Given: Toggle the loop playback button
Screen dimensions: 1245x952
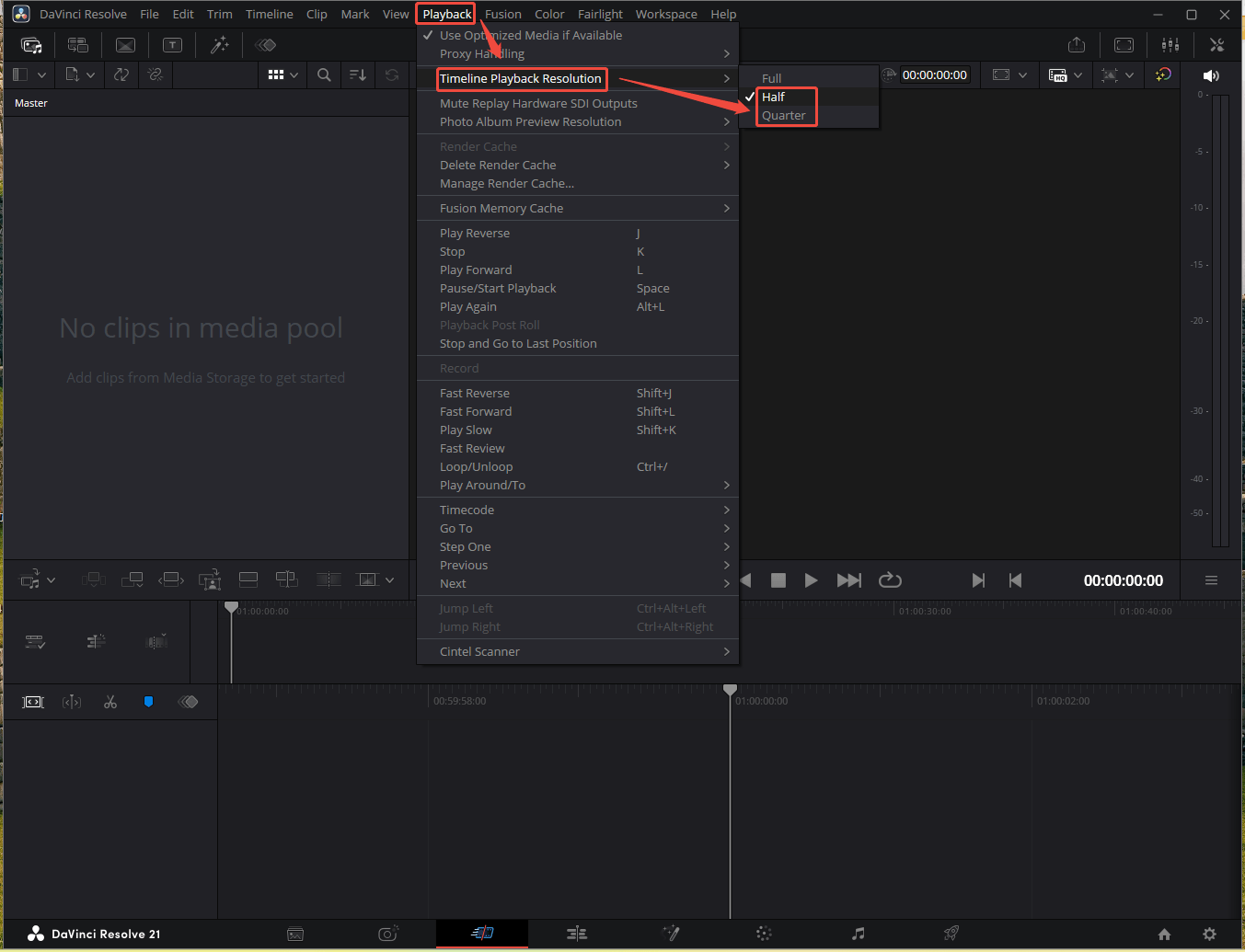Looking at the screenshot, I should (x=890, y=579).
